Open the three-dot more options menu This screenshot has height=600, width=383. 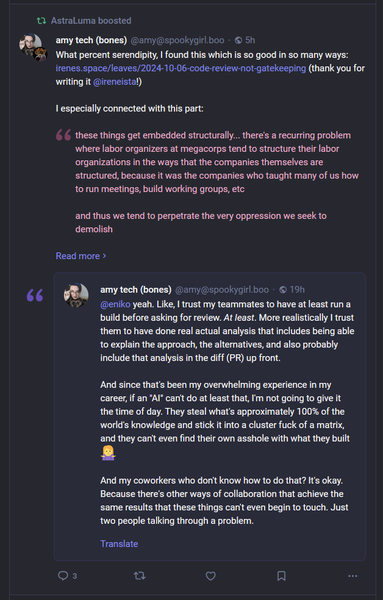pyautogui.click(x=353, y=576)
